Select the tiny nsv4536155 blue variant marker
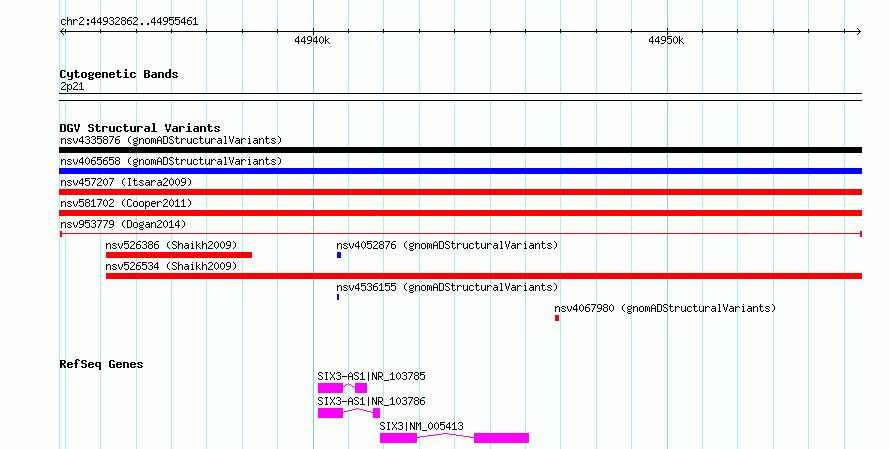Screen dimensions: 890x449 (338, 297)
